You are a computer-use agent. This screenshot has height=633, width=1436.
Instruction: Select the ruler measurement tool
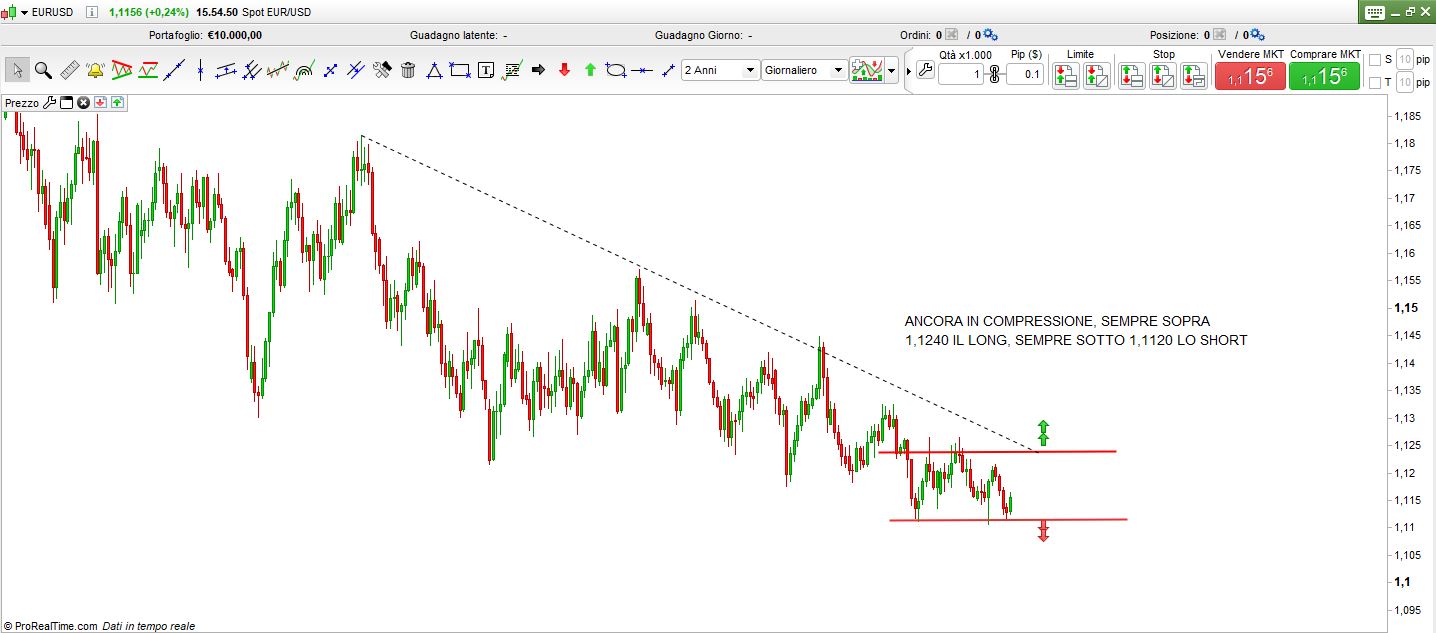69,70
